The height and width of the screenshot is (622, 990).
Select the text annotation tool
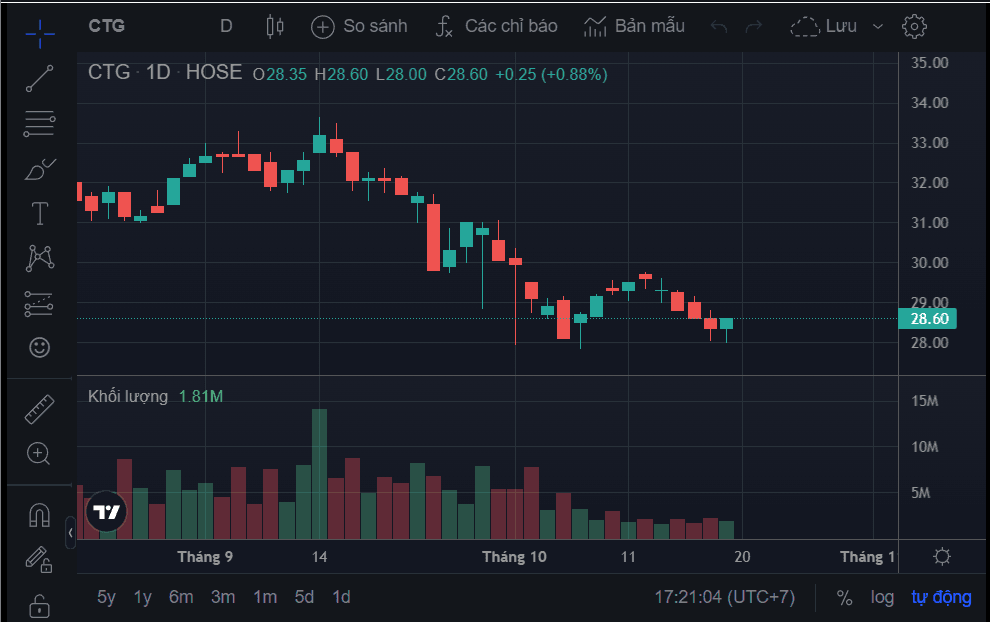pos(39,212)
